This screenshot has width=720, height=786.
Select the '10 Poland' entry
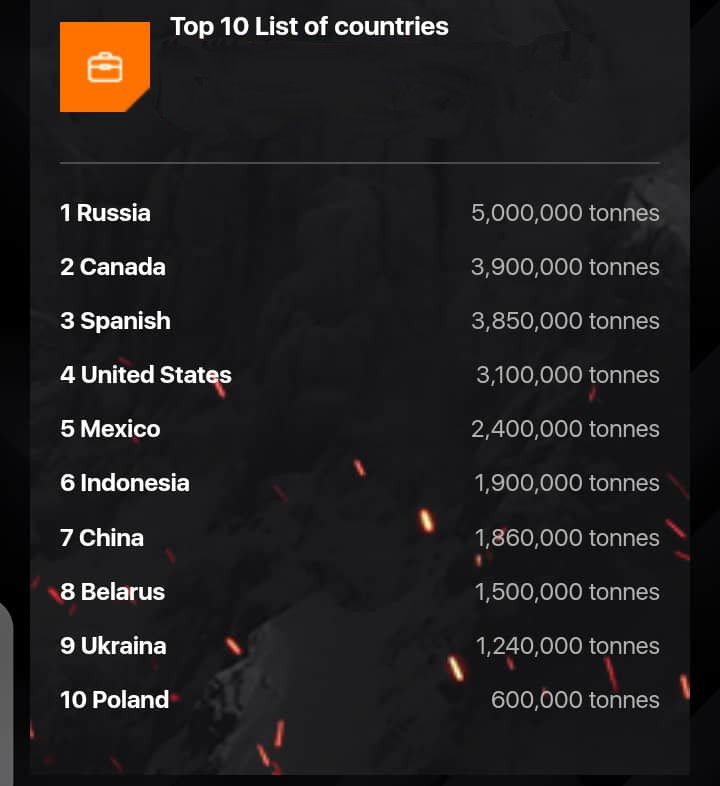115,700
